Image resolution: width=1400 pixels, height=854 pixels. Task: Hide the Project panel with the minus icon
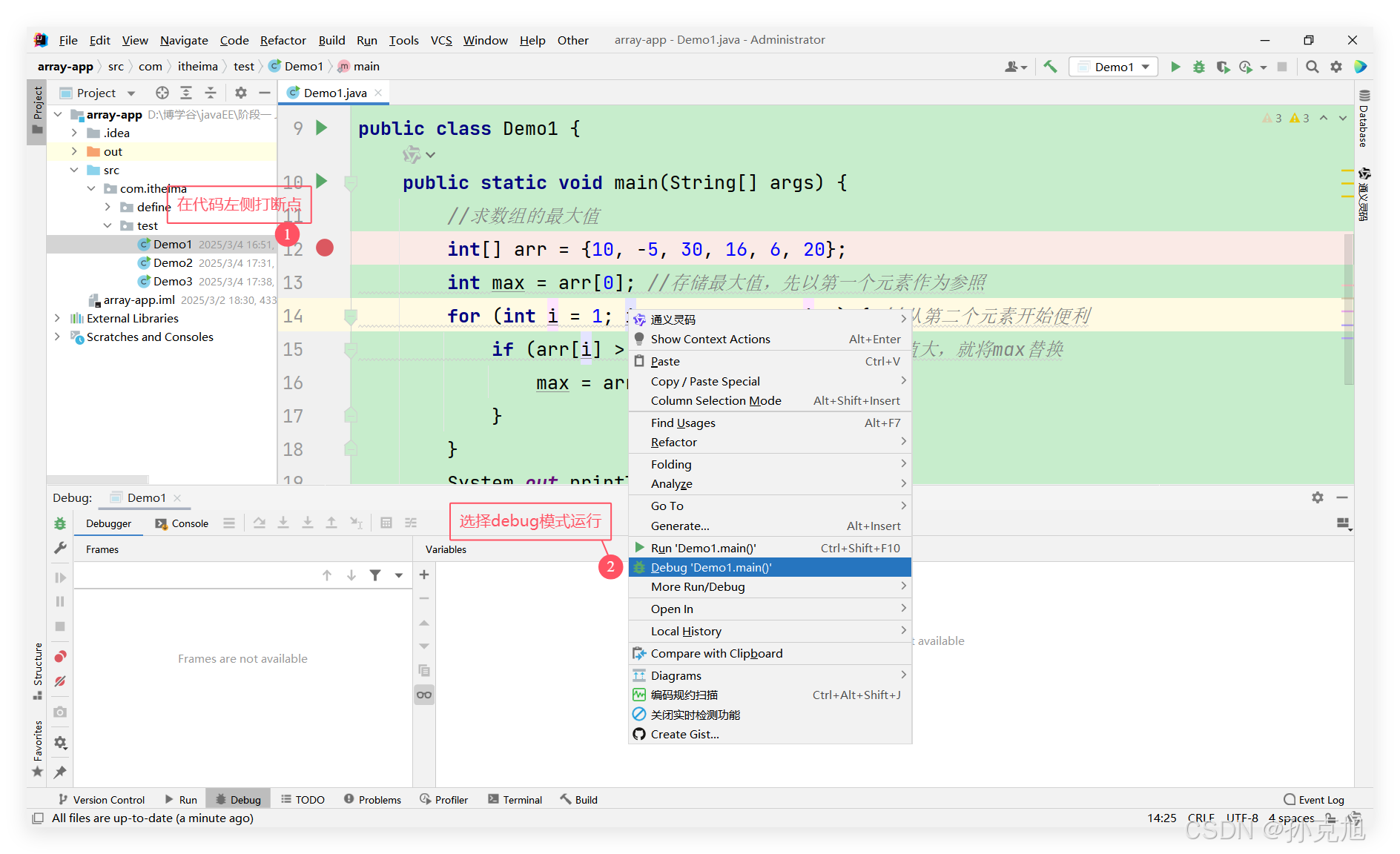[x=265, y=93]
